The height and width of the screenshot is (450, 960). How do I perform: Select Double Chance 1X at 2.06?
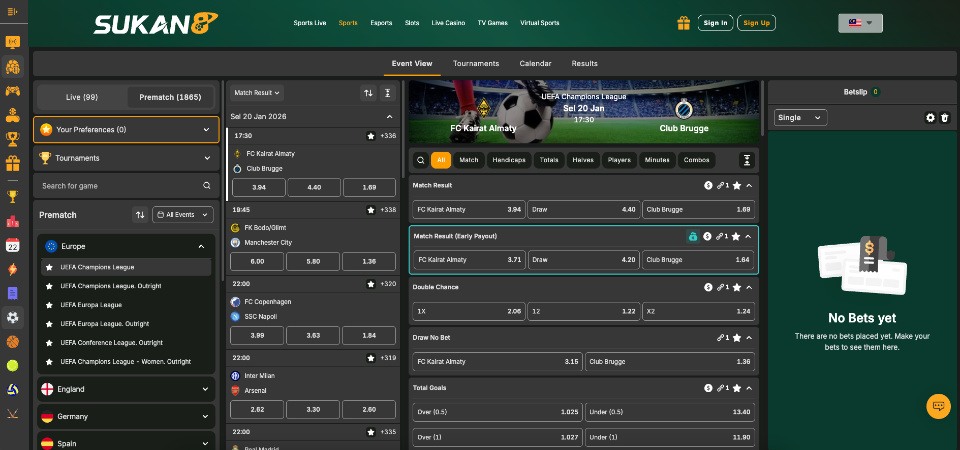tap(468, 312)
